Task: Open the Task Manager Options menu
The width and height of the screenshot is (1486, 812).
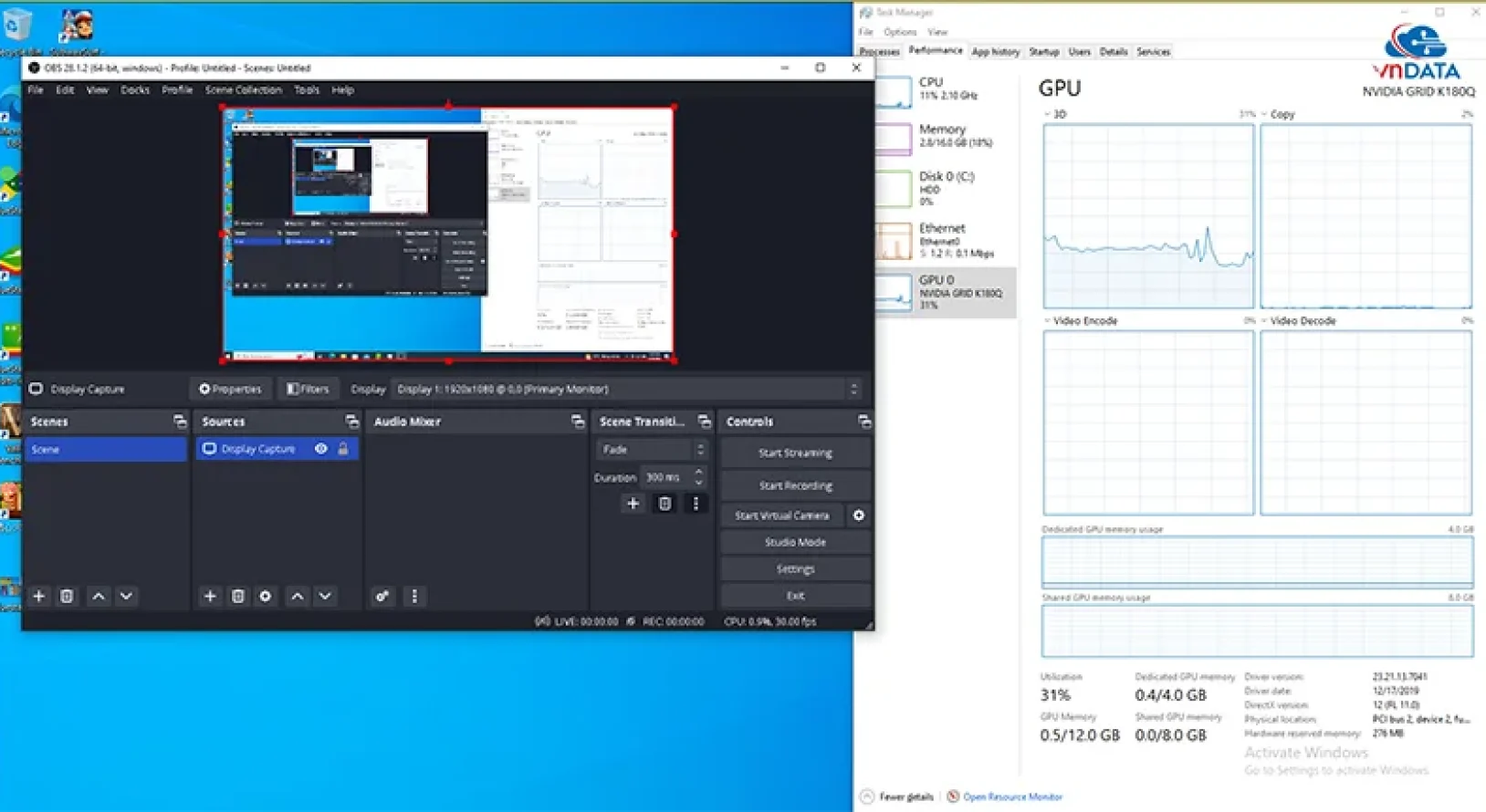Action: [x=900, y=32]
